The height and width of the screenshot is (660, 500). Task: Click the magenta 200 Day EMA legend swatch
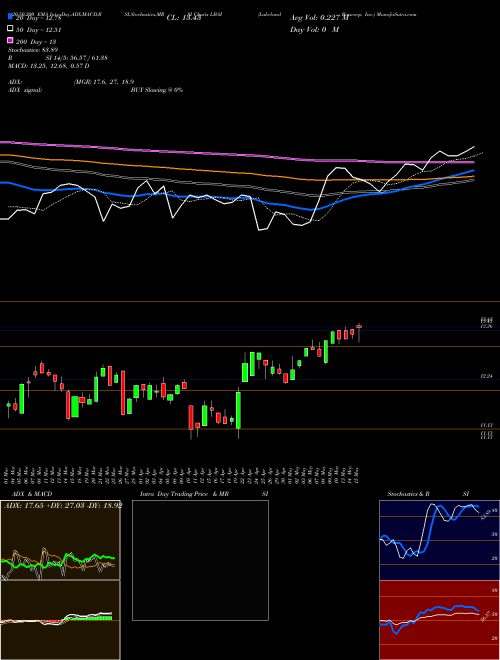10,41
